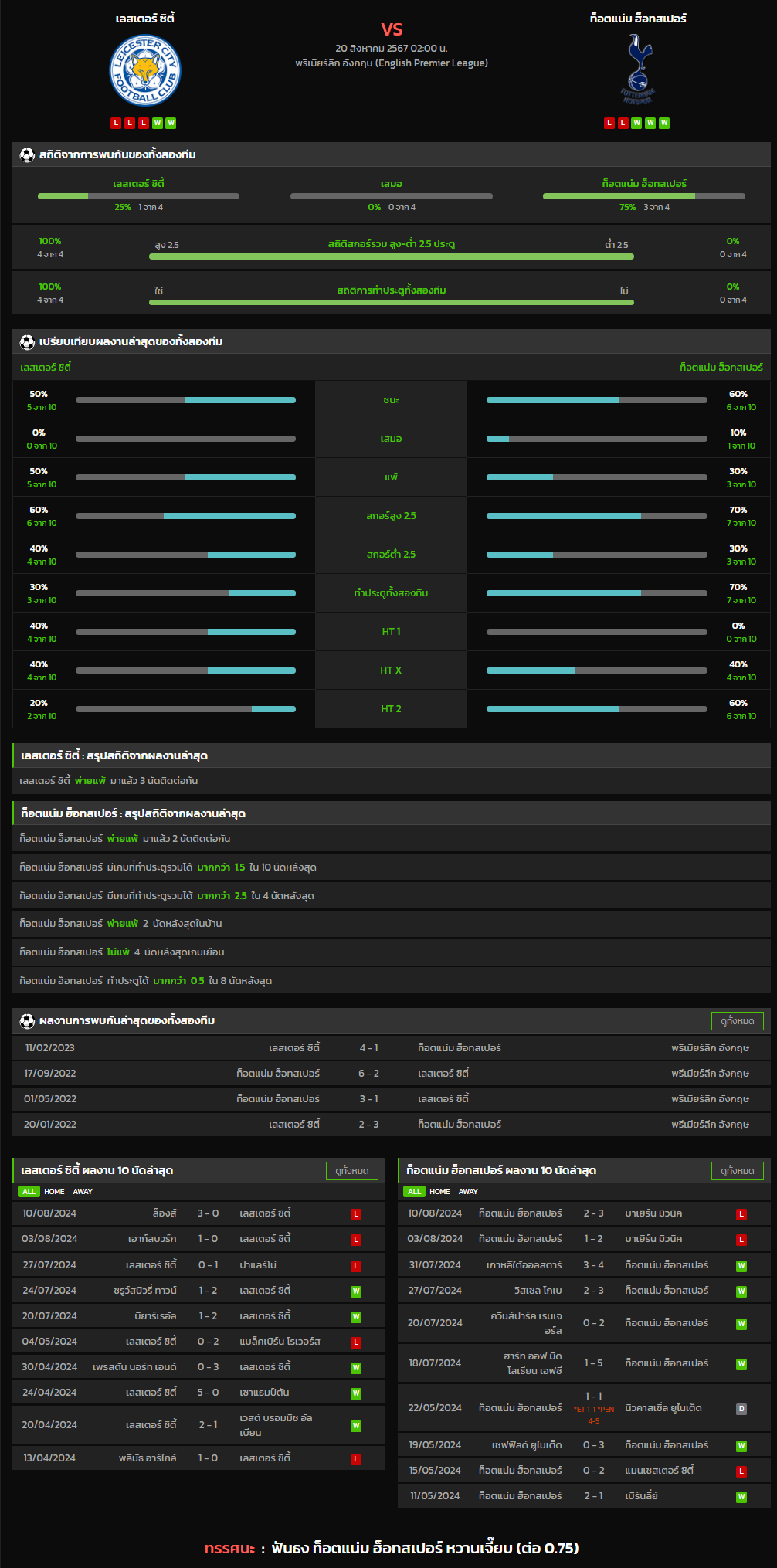Switch to AWAY tab in Tottenham's last-10 panel

tap(468, 1192)
